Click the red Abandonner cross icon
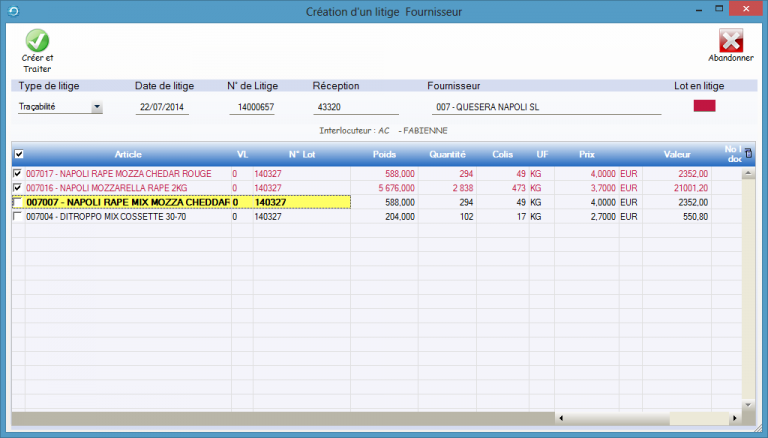This screenshot has height=438, width=768. coord(731,40)
